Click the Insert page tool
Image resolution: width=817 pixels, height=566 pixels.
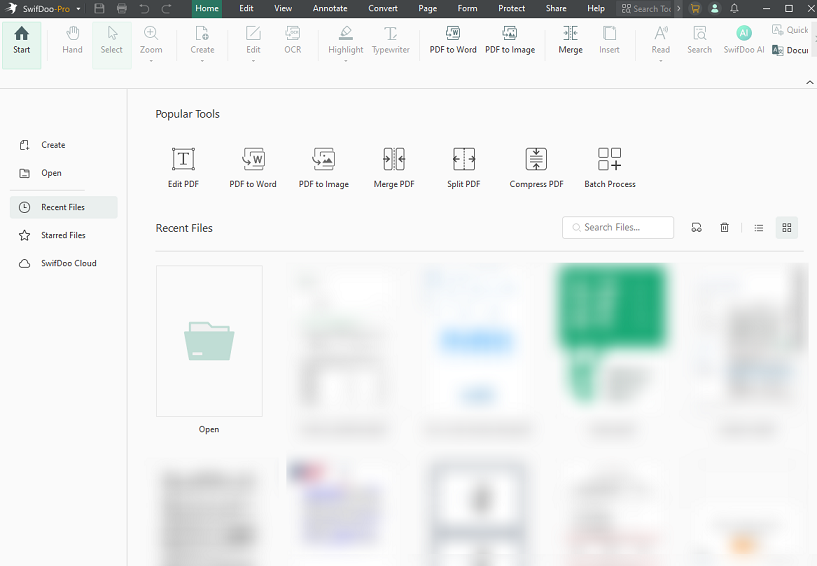point(609,40)
